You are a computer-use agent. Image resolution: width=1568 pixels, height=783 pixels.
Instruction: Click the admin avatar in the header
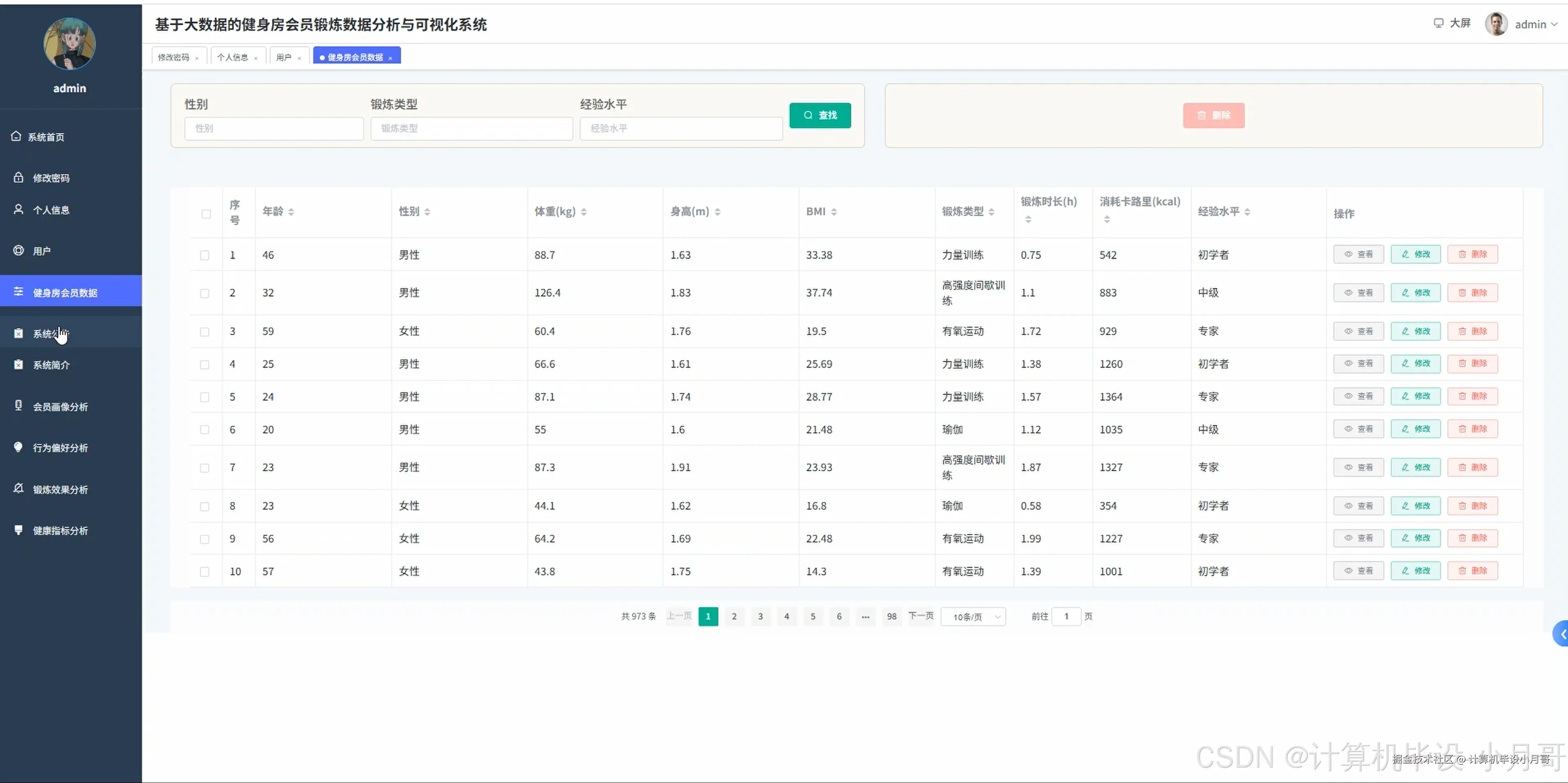(1496, 24)
